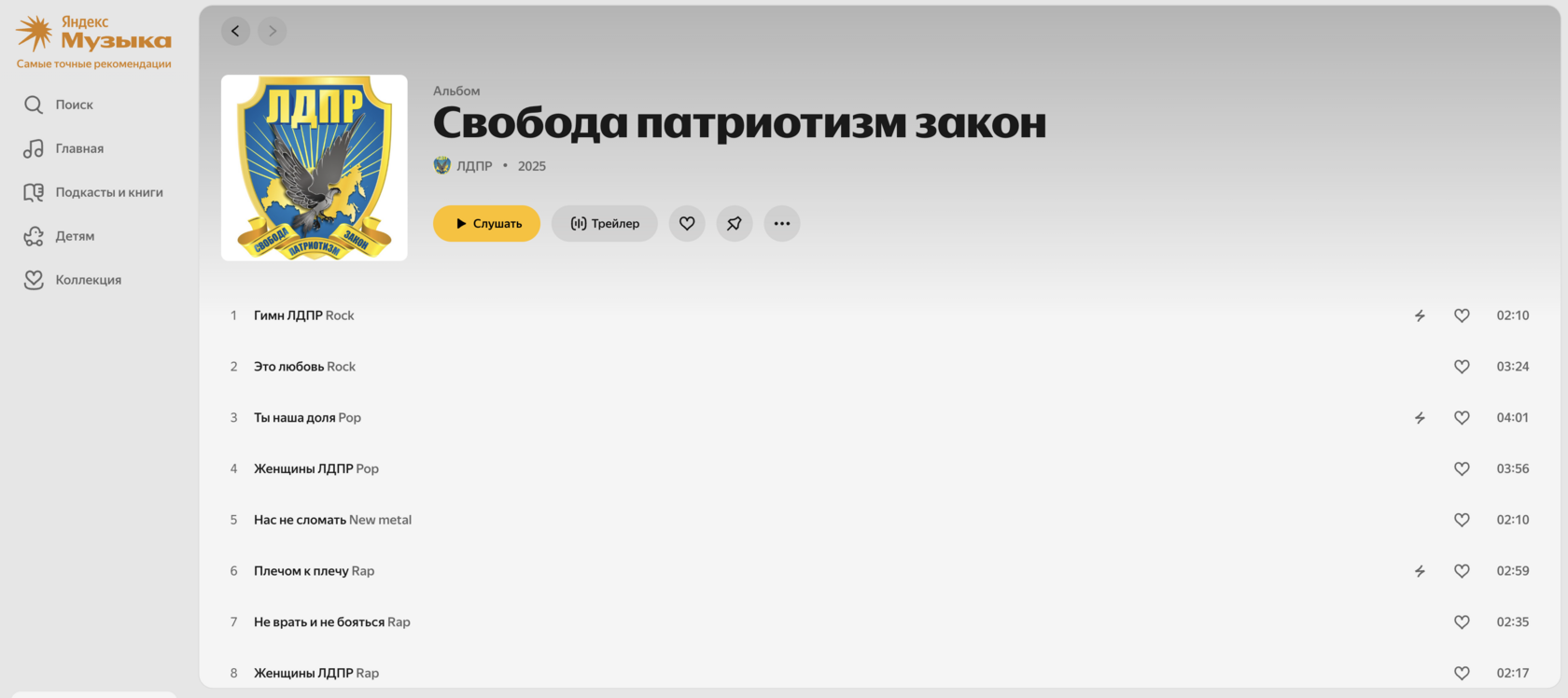Click the ЛДПР album cover image
This screenshot has width=1568, height=698.
click(315, 168)
